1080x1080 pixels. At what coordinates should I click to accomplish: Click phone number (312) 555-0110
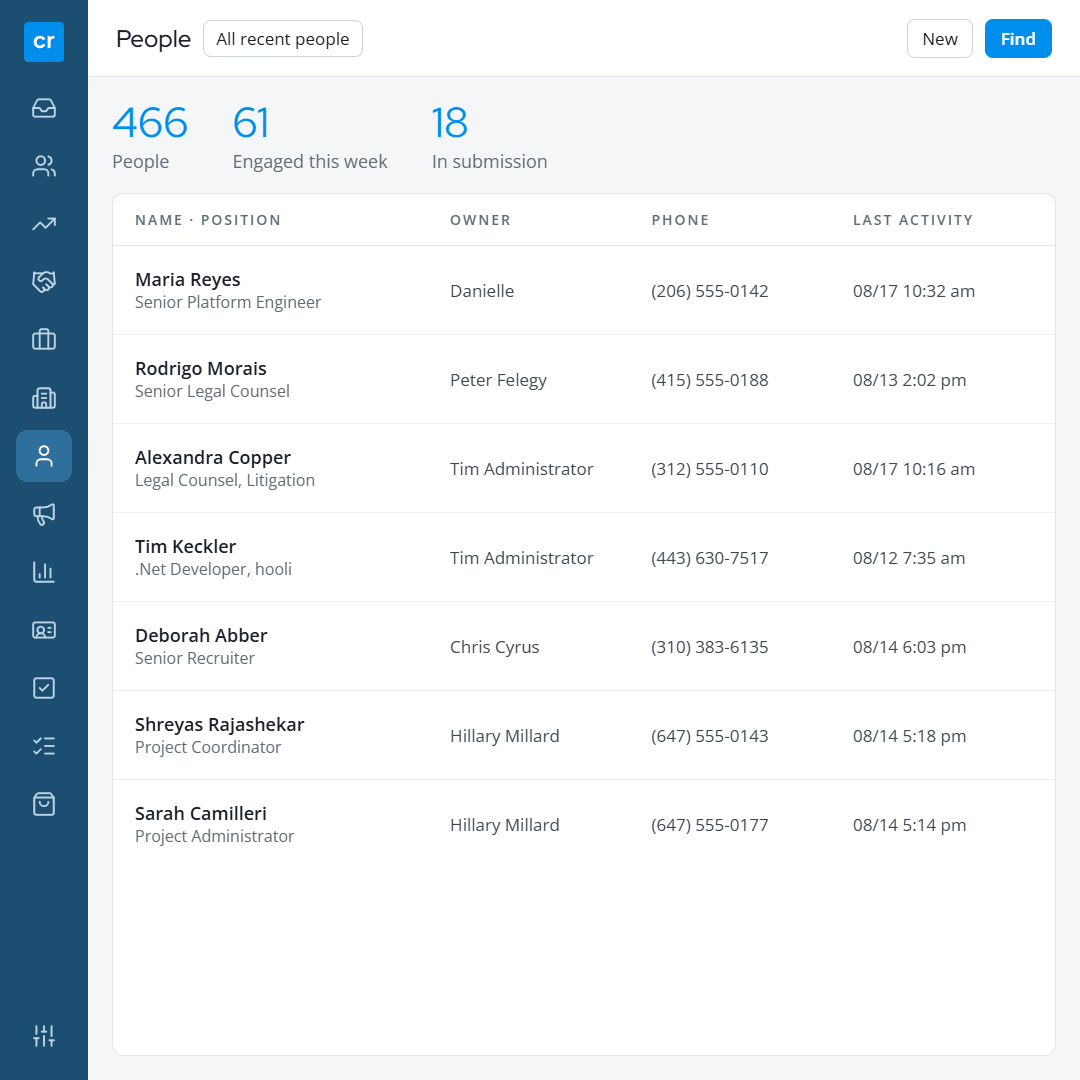point(709,469)
